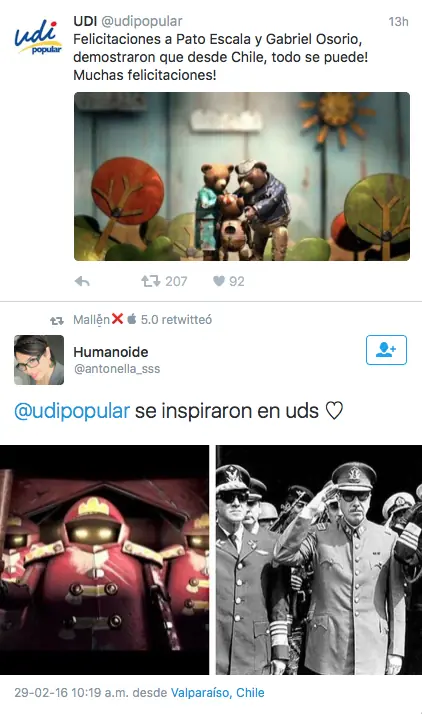View the bear family animation image

[242, 177]
